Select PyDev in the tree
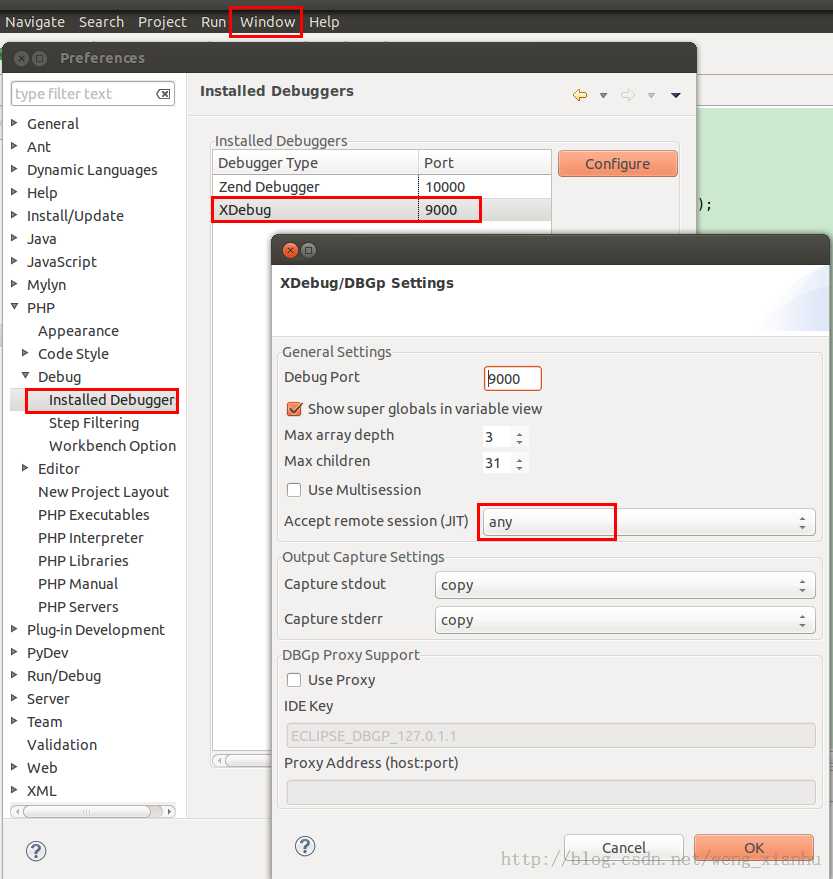This screenshot has height=879, width=833. click(48, 653)
